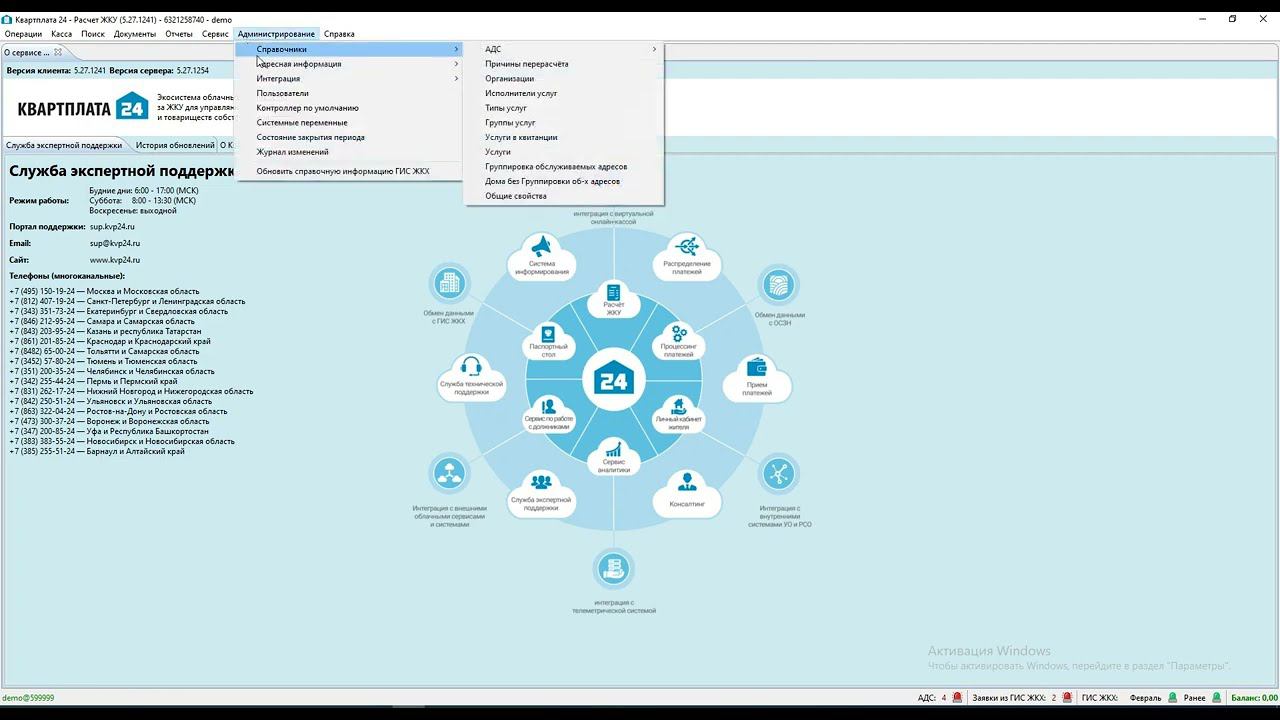
Task: Click the Система информирования megaphone icon
Action: coord(542,246)
